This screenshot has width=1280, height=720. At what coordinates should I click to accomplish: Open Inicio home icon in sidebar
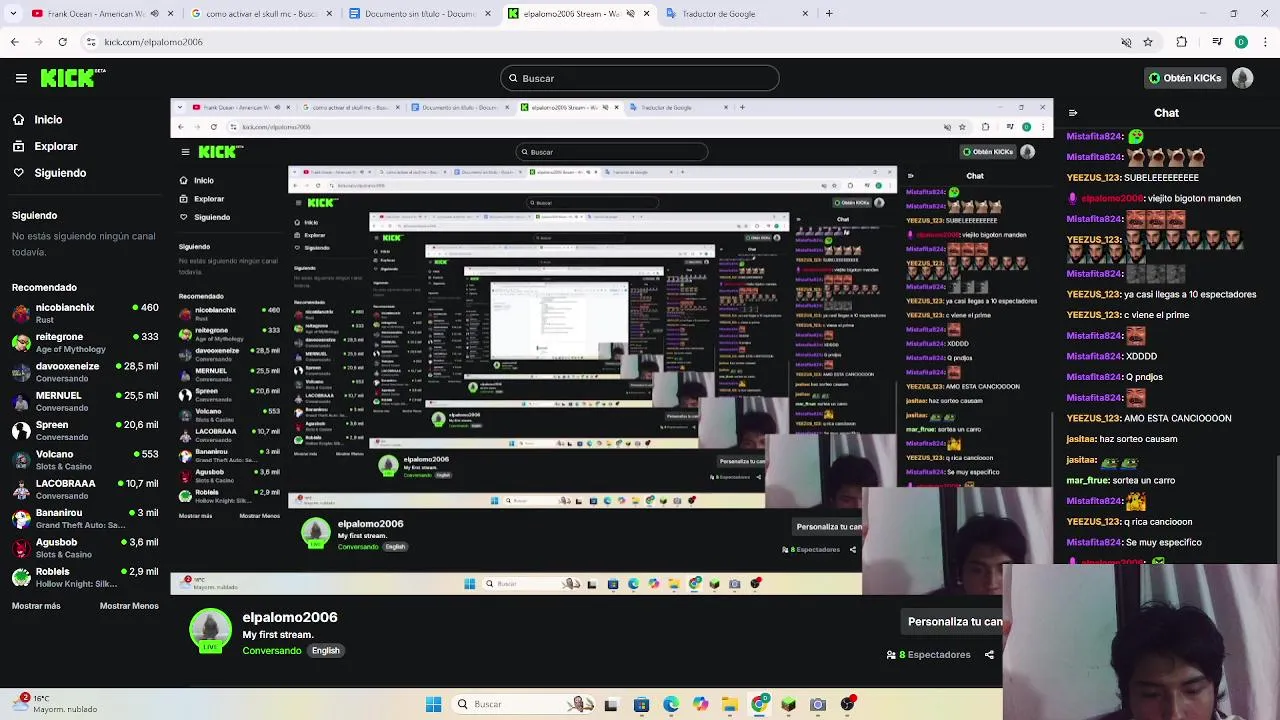click(x=18, y=119)
